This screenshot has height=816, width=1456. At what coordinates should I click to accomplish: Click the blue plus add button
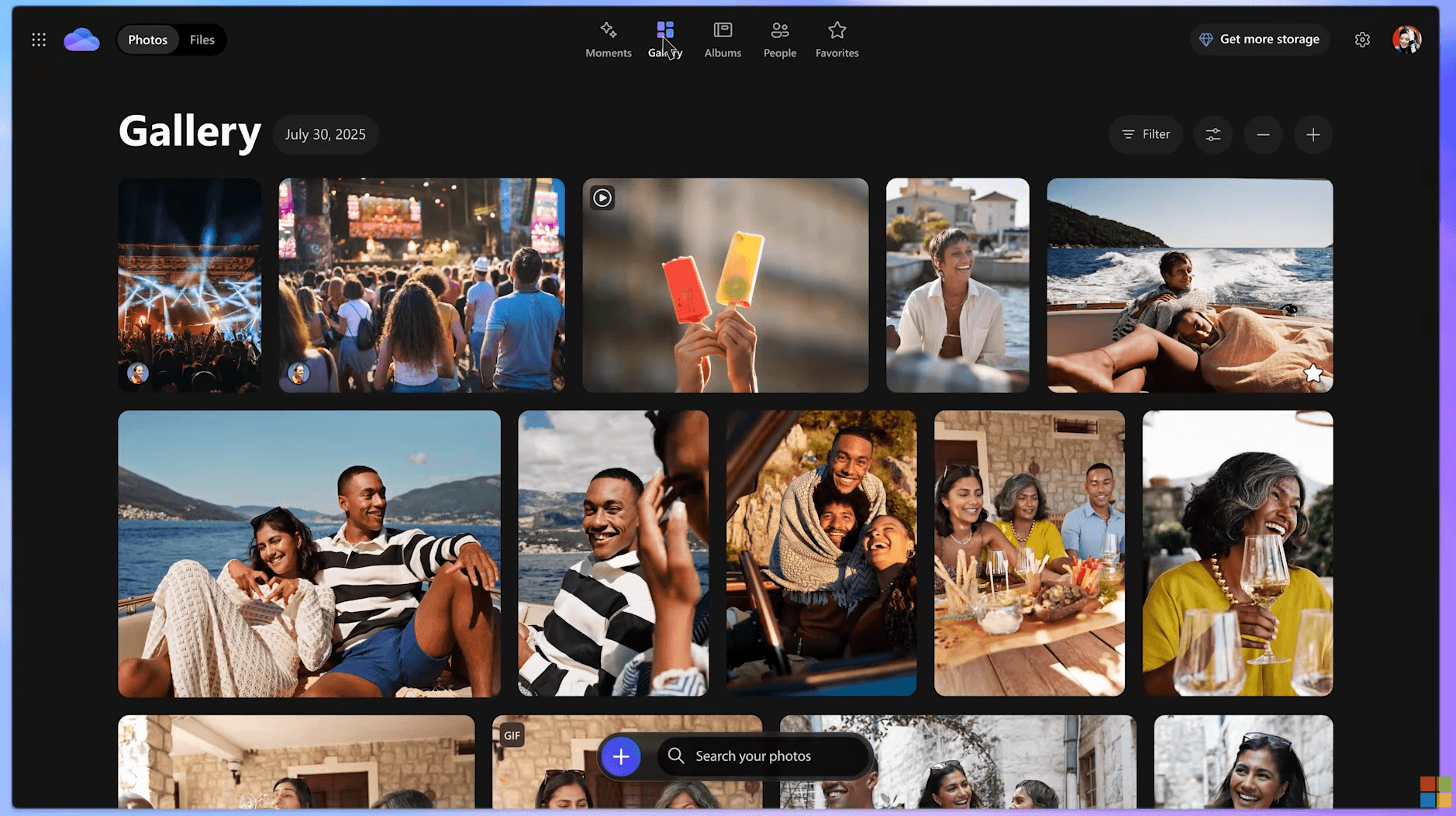click(x=620, y=756)
